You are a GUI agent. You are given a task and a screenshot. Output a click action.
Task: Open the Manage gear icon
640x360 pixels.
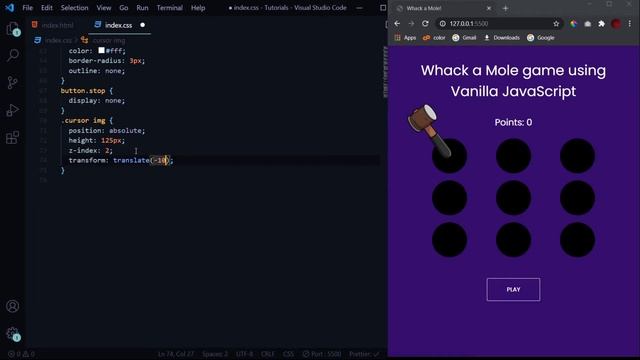point(13,334)
